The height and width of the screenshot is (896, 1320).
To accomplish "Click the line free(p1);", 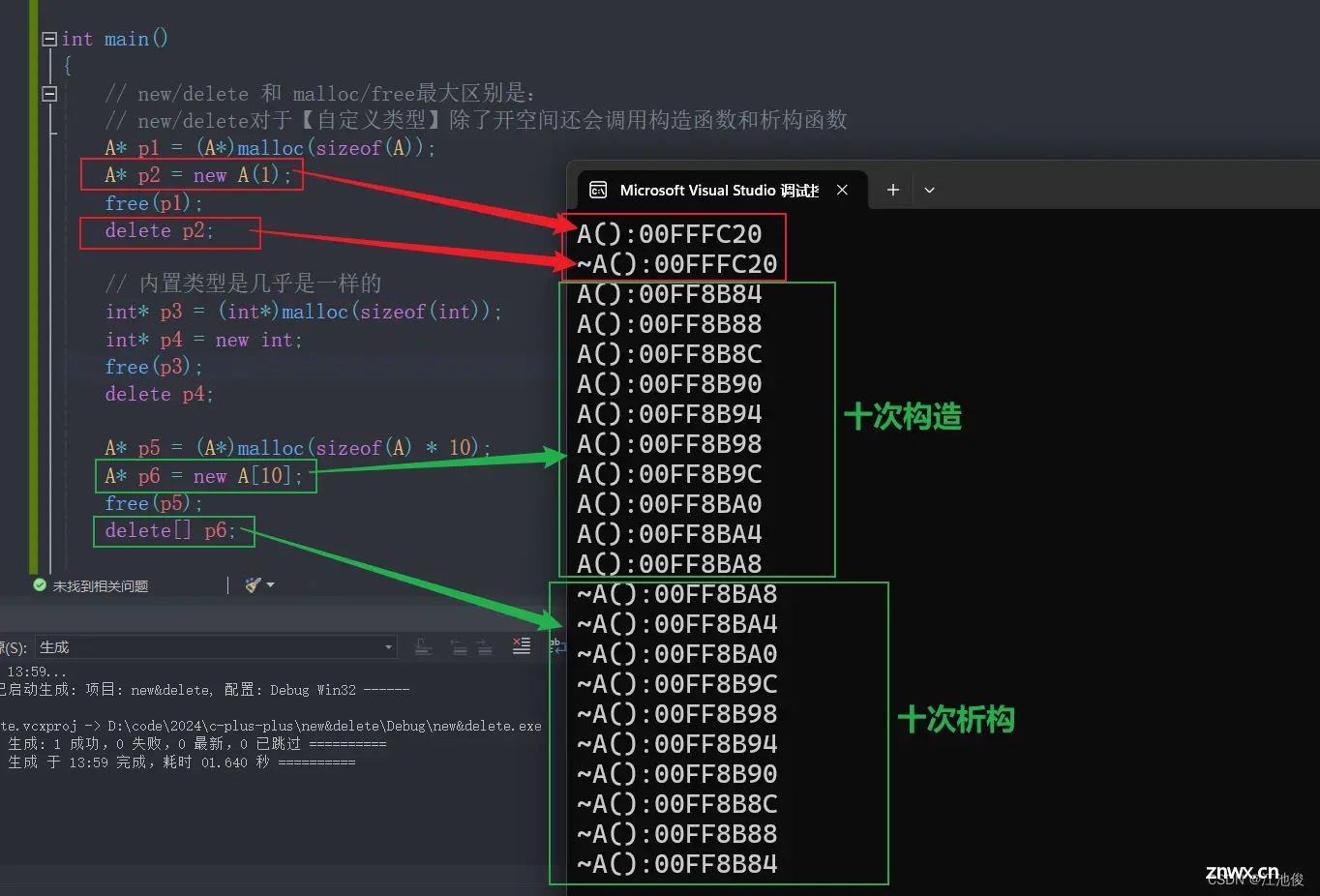I will tap(154, 203).
